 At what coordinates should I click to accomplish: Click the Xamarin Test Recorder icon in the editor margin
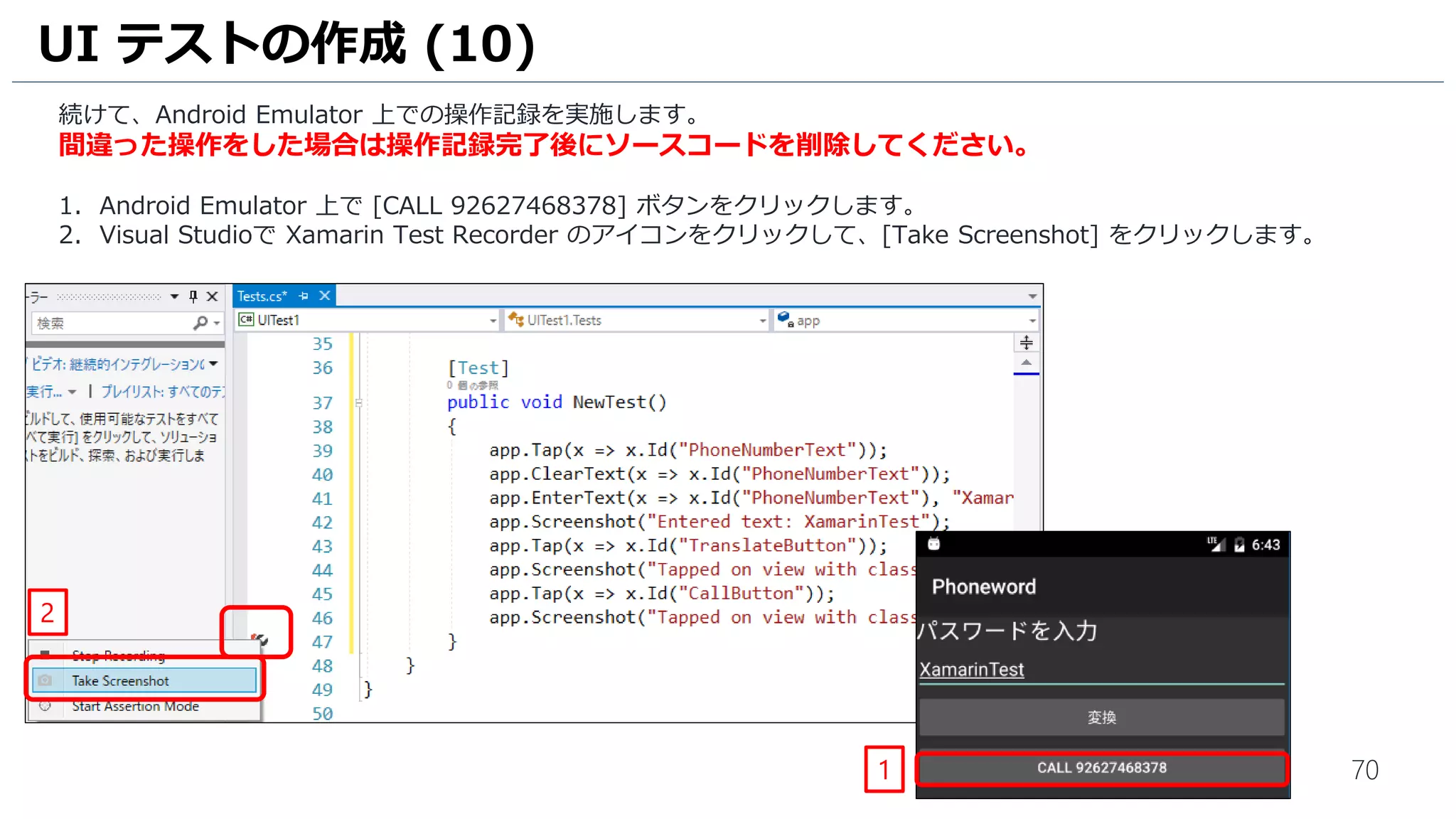click(x=260, y=639)
